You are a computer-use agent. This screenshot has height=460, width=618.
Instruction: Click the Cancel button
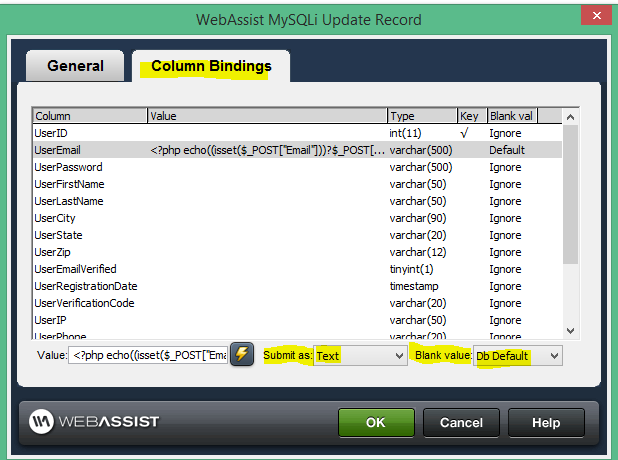tap(461, 423)
